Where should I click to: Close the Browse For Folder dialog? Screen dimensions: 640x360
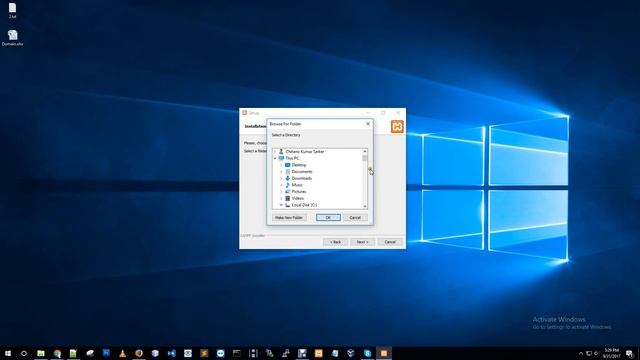[x=368, y=124]
